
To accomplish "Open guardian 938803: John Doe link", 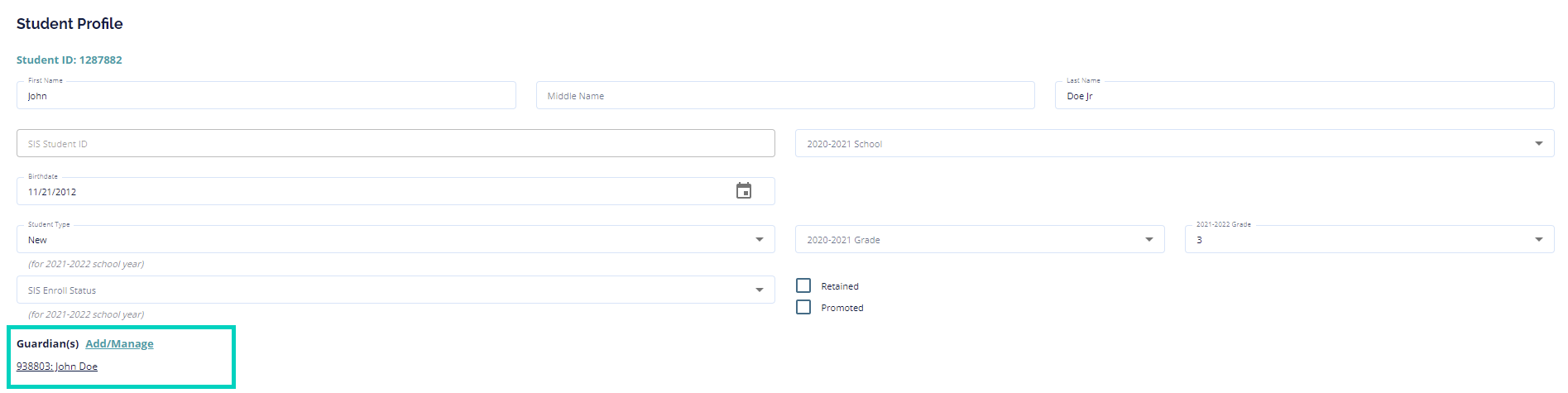I will click(x=57, y=367).
